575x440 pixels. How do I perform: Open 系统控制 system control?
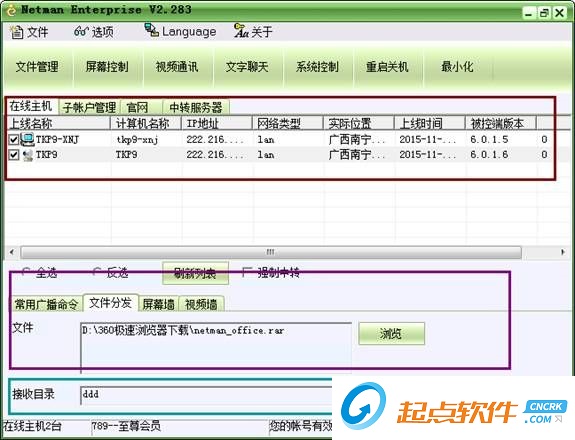317,67
